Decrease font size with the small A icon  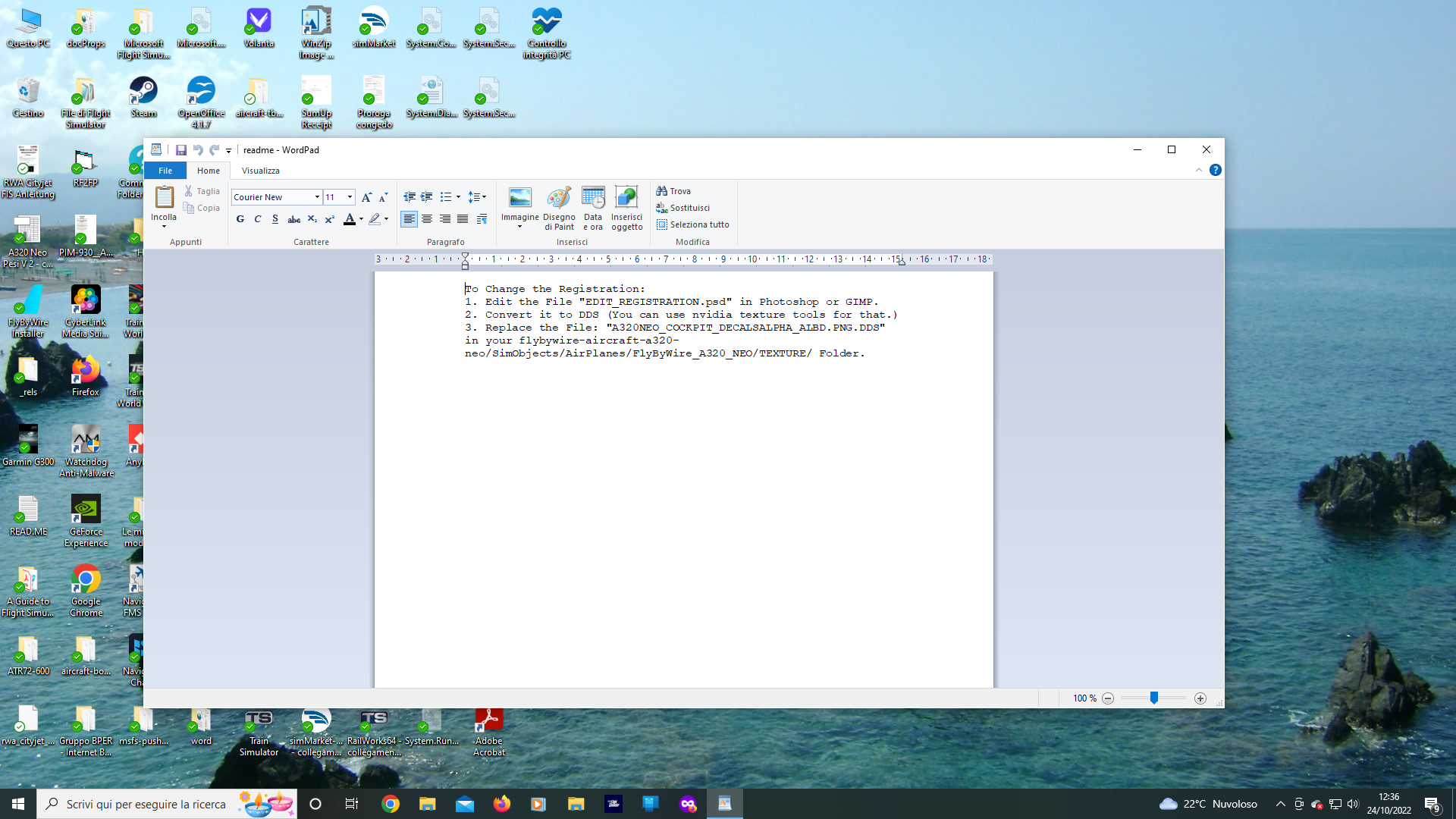(384, 197)
